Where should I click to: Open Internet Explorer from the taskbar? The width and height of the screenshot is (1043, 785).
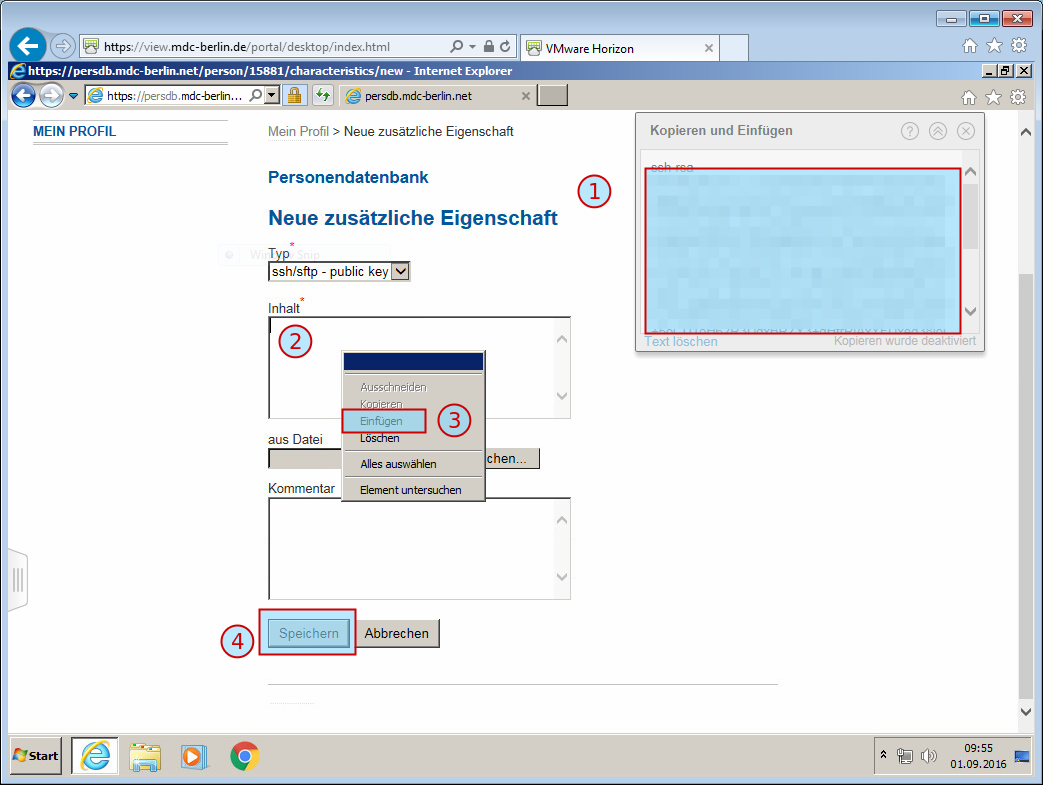tap(94, 756)
